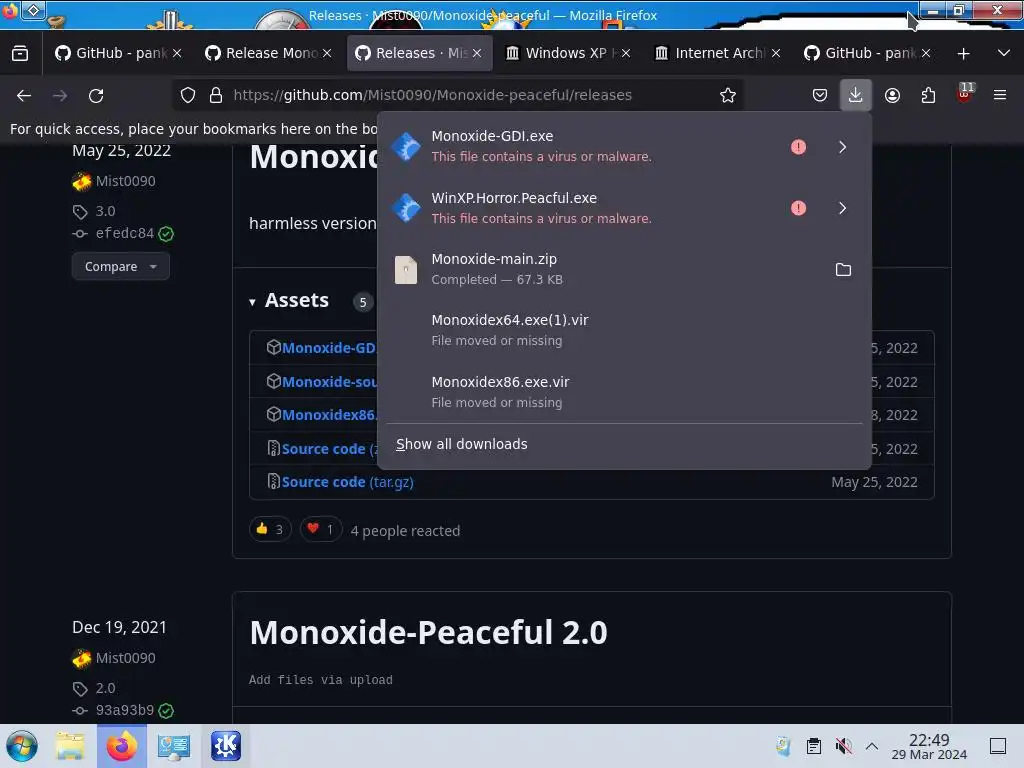The image size is (1024, 768).
Task: Toggle the muted volume tray icon
Action: coord(843,746)
